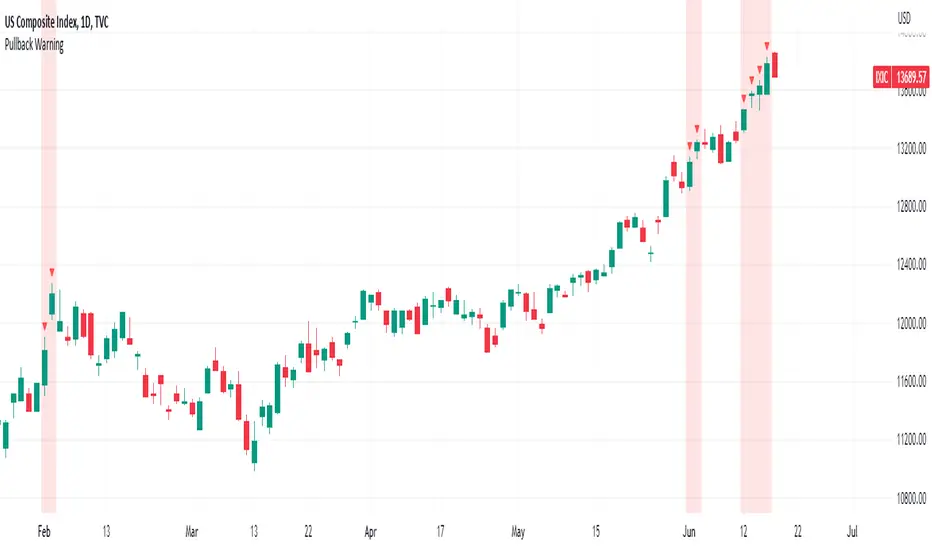Click the 12000.00 price axis label
Image resolution: width=932 pixels, height=550 pixels.
click(x=908, y=323)
